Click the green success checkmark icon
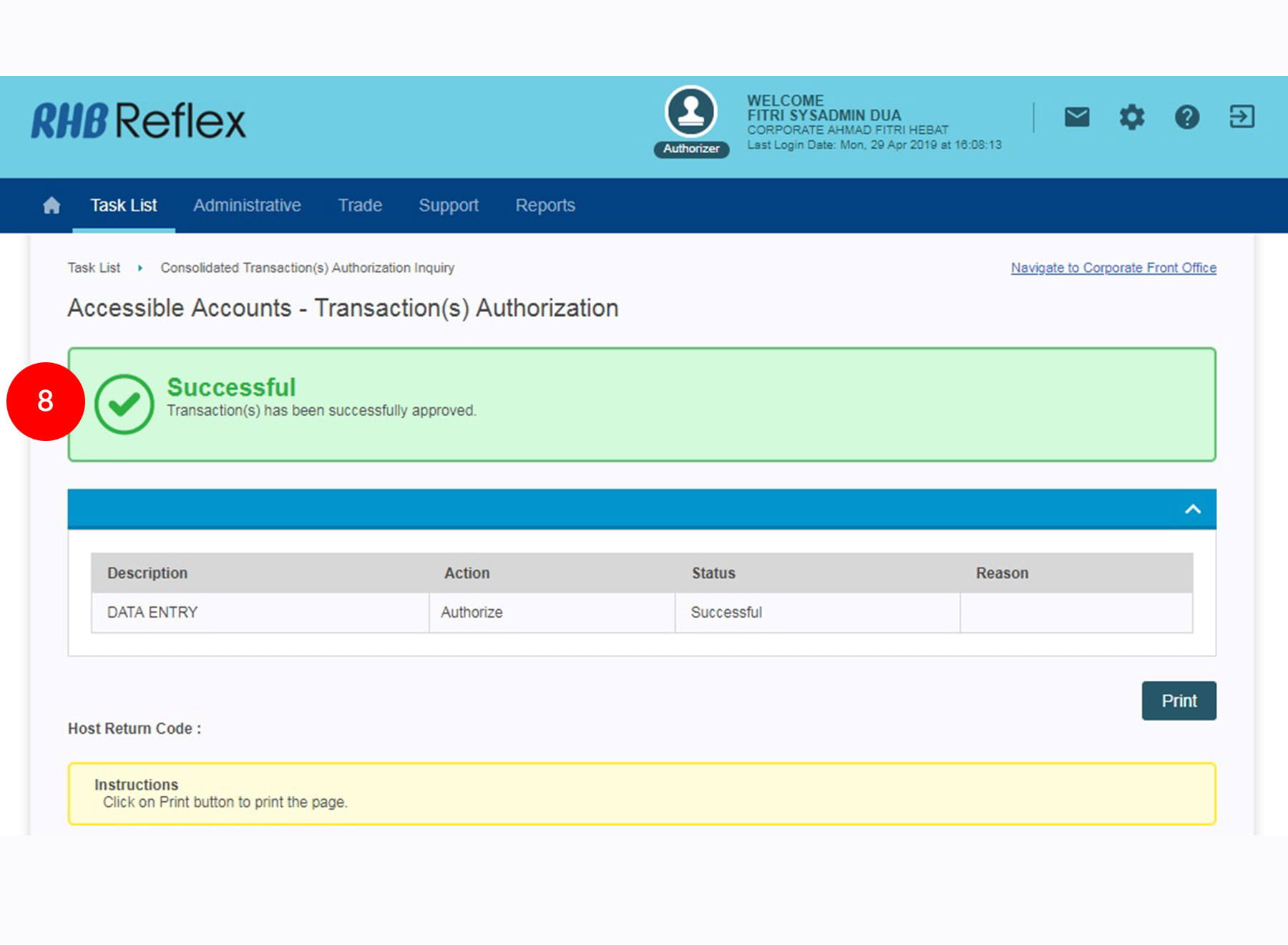Viewport: 1288px width, 945px height. coord(124,404)
